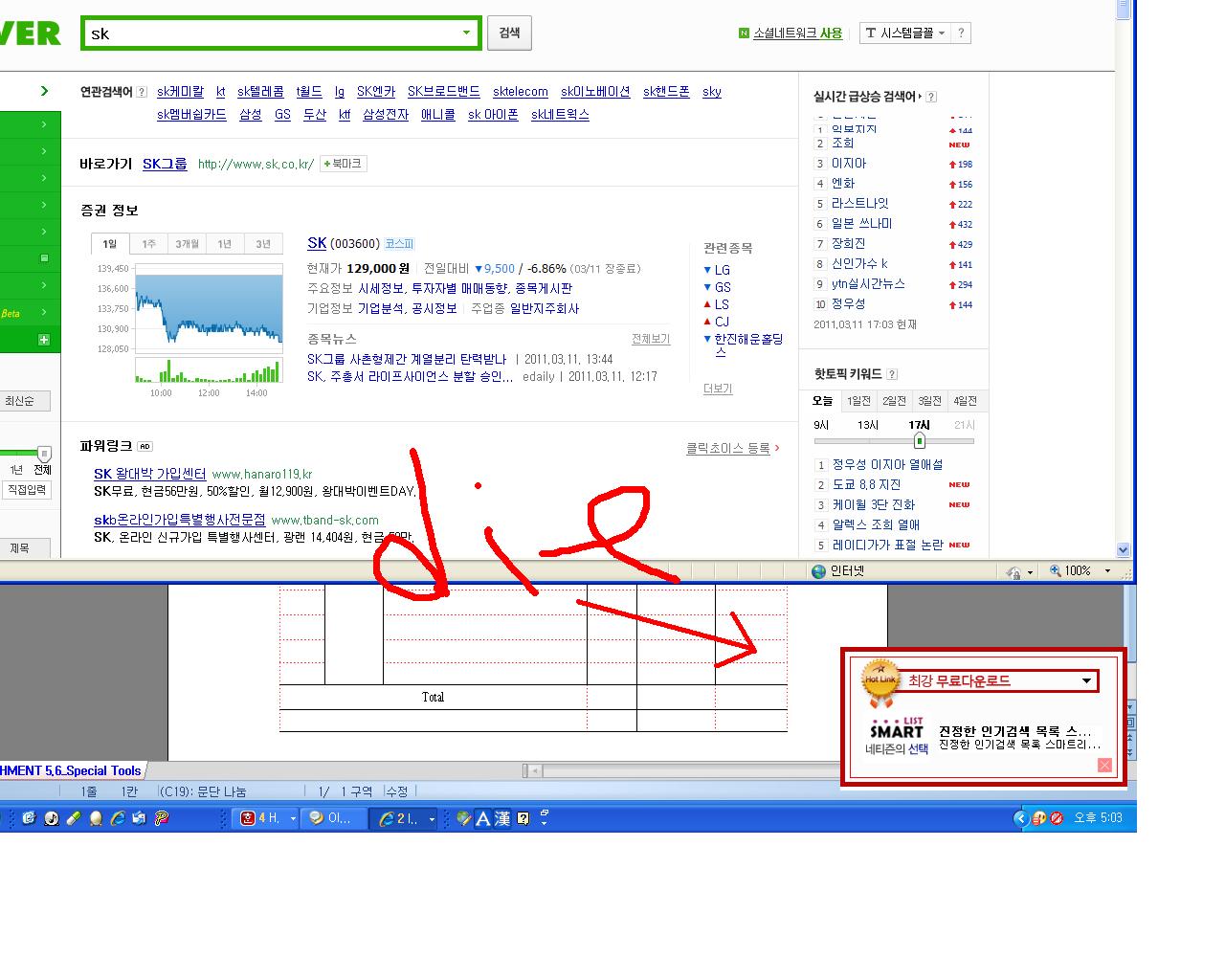This screenshot has height=980, width=1225.
Task: Open the 시스템글꼴 font dropdown
Action: [x=905, y=33]
